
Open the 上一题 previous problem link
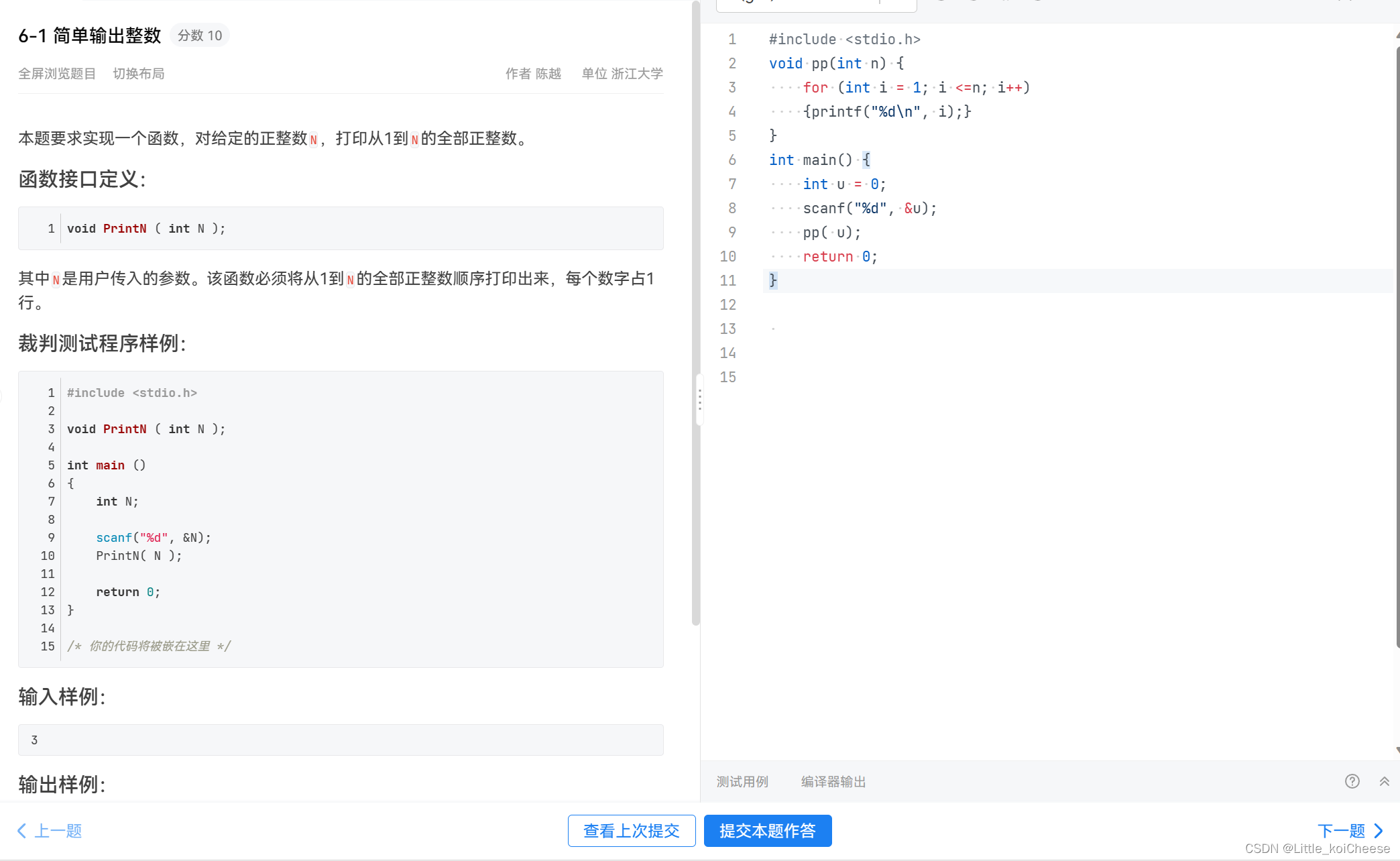58,831
